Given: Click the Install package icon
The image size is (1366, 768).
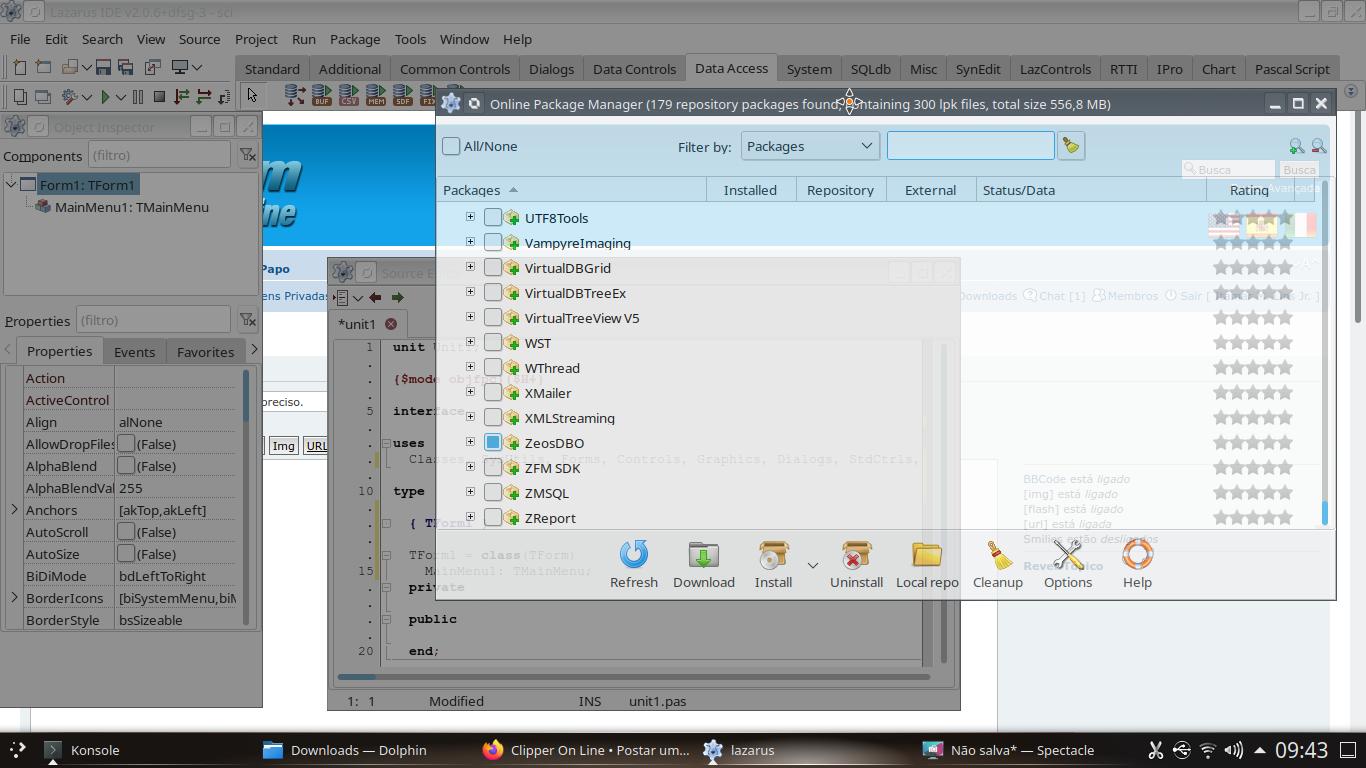Looking at the screenshot, I should point(773,555).
